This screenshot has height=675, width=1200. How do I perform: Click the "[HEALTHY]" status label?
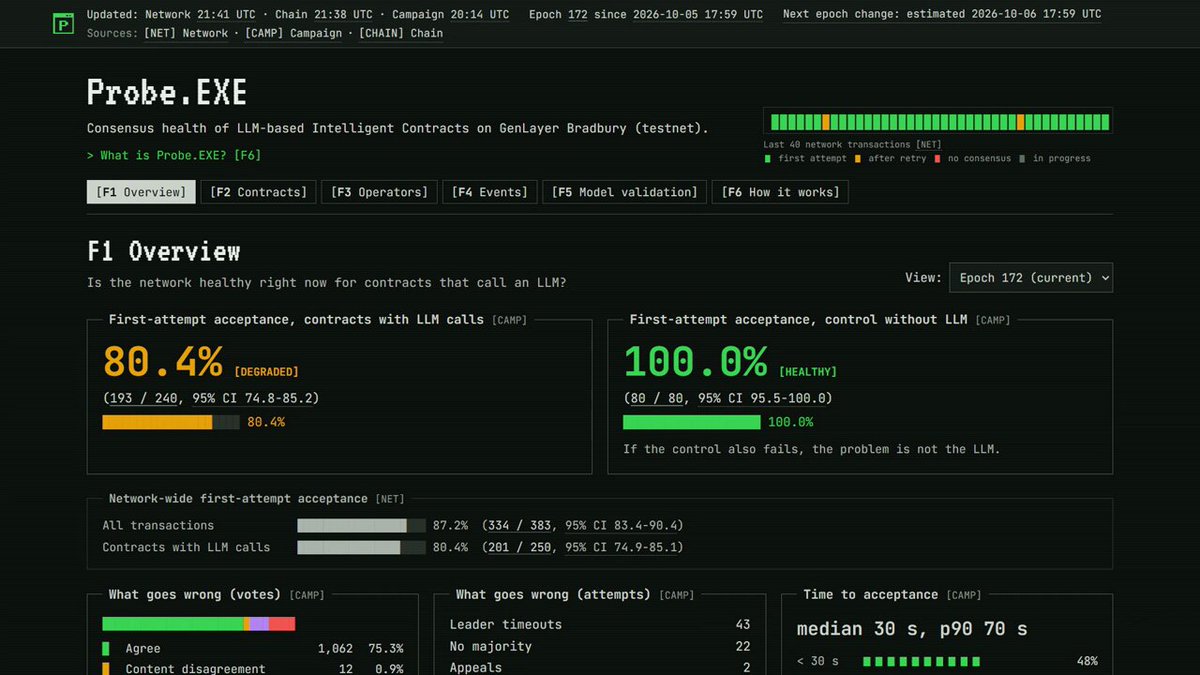point(808,372)
